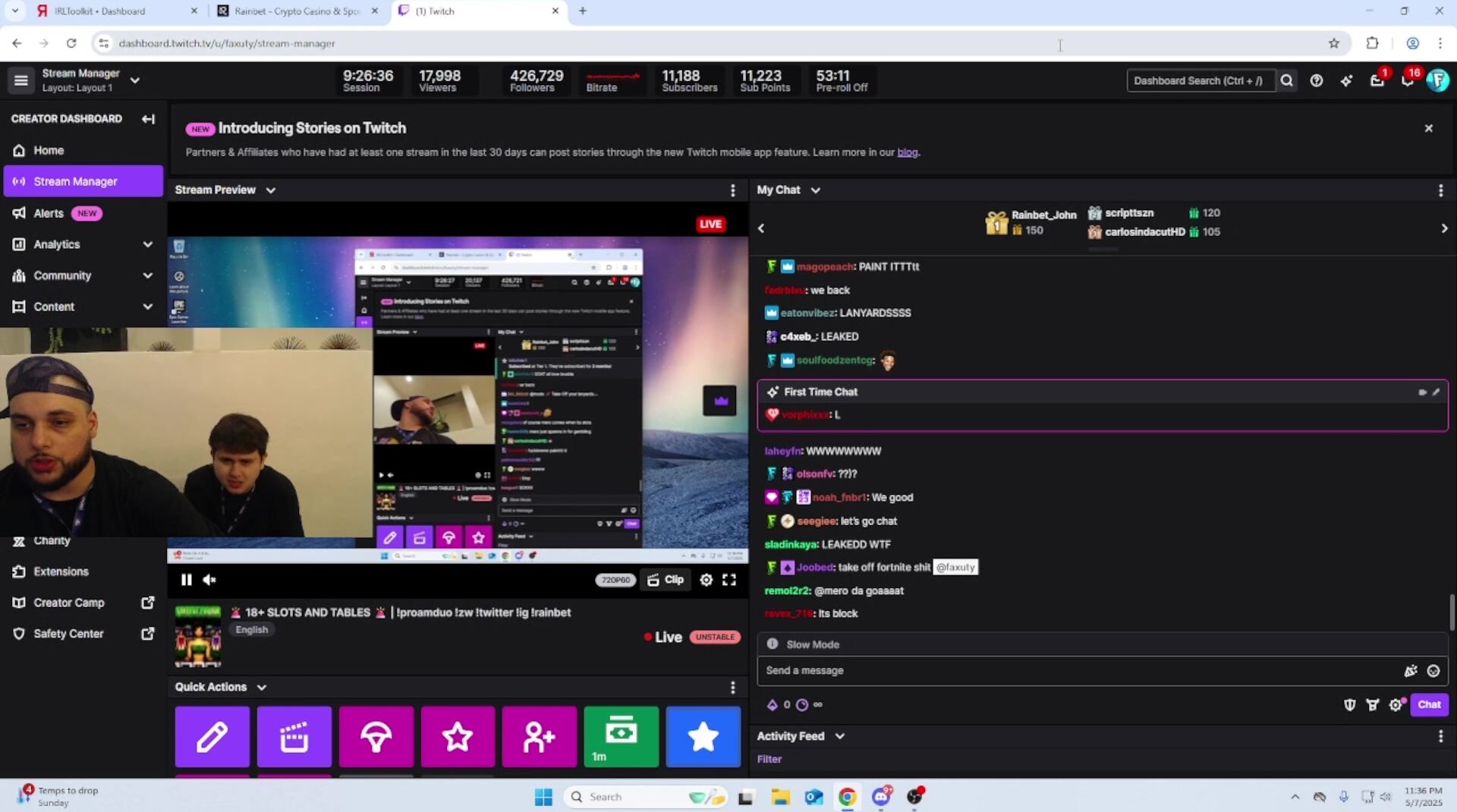
Task: Open the bits and channel points balance
Action: [x=795, y=705]
